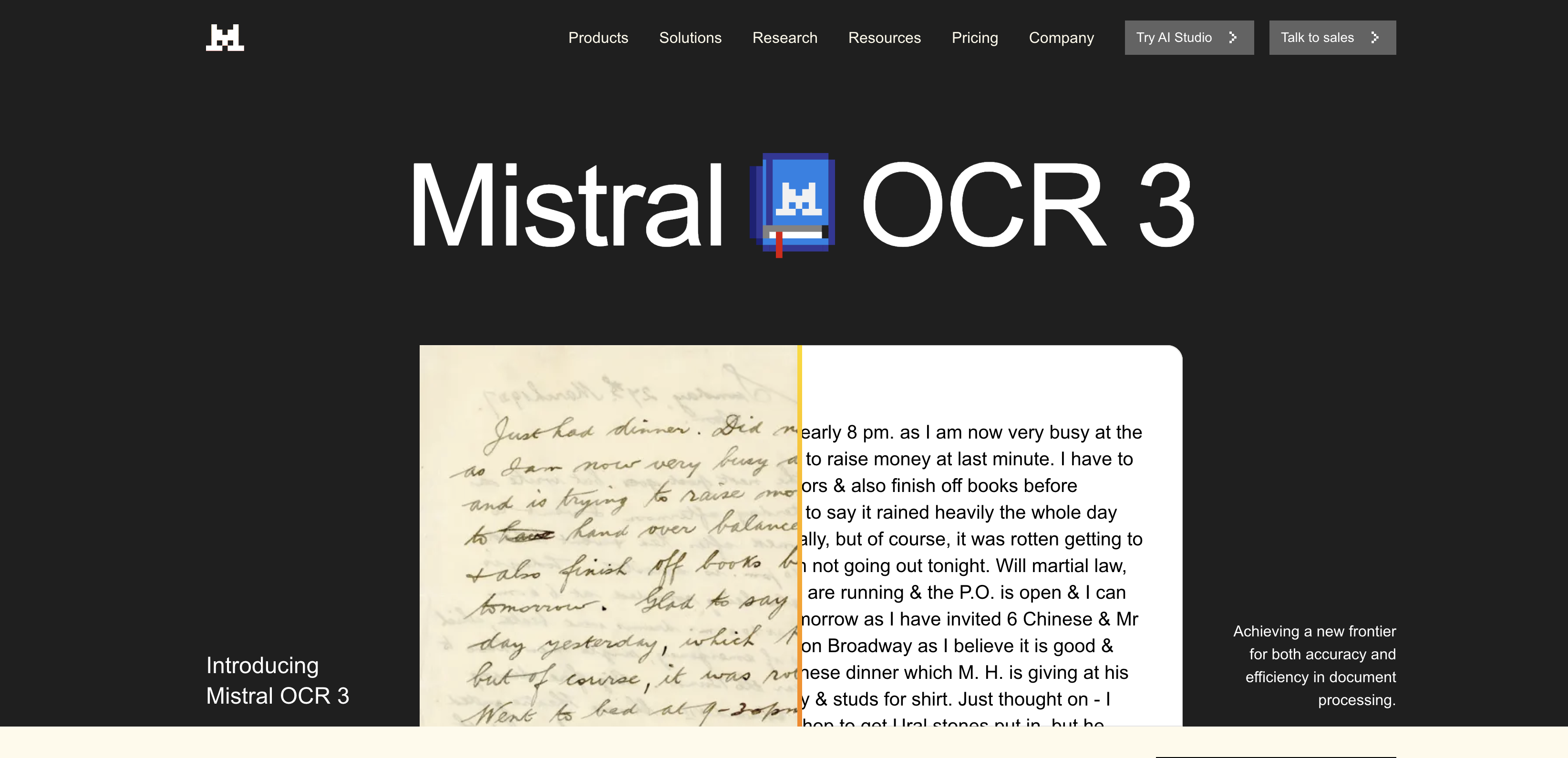This screenshot has width=1568, height=758.
Task: Click the "OCR 3" text in the hero title
Action: (1028, 205)
